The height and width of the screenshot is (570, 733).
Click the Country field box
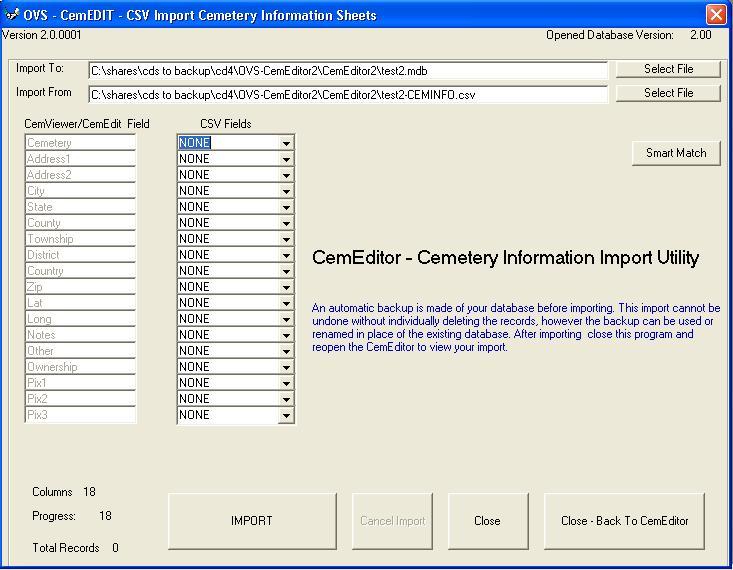pos(80,271)
